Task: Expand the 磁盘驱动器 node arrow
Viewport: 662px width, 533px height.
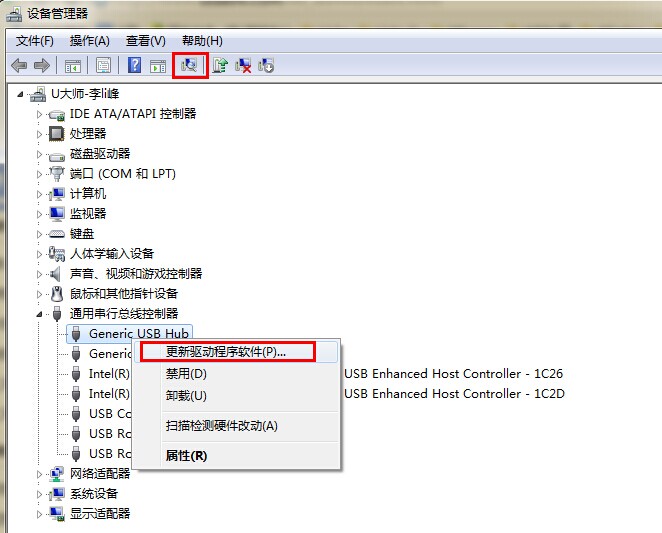Action: pos(39,154)
